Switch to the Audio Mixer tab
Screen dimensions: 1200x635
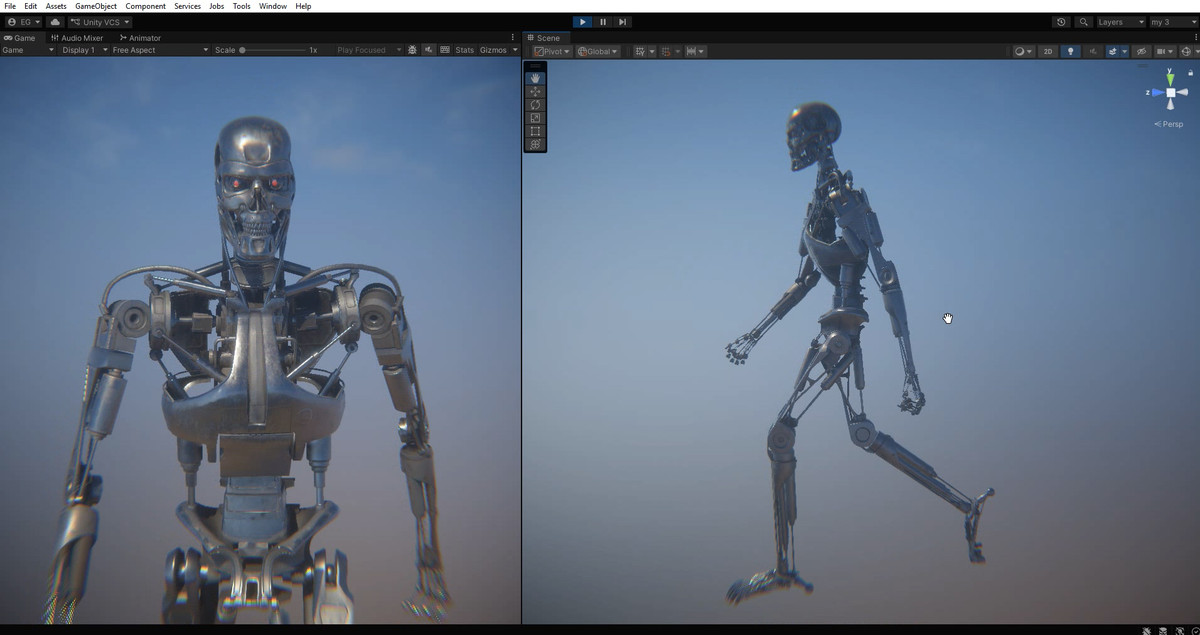[x=77, y=38]
